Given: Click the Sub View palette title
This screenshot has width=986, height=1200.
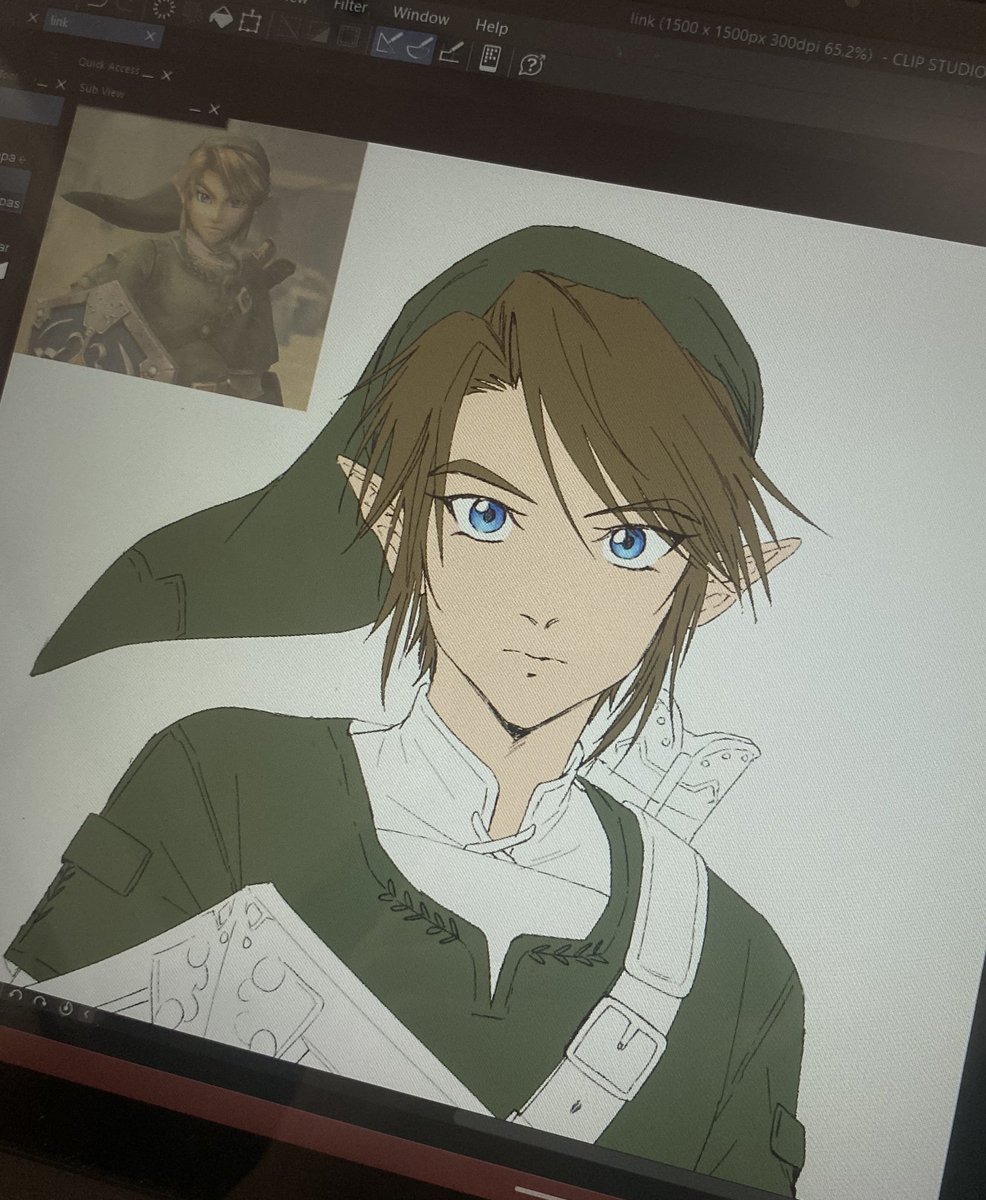Looking at the screenshot, I should pyautogui.click(x=101, y=90).
